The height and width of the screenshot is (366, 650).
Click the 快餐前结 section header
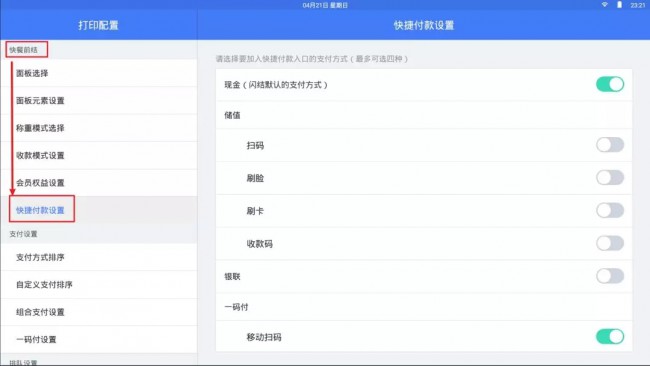(24, 50)
